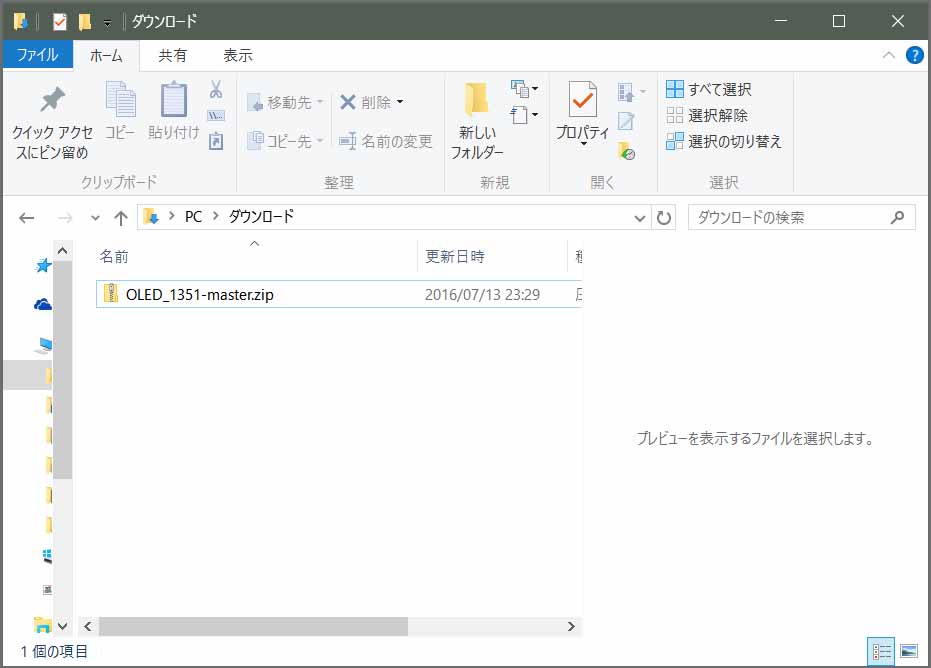Collapse the ribbon using the chevron
The image size is (931, 668).
[889, 55]
